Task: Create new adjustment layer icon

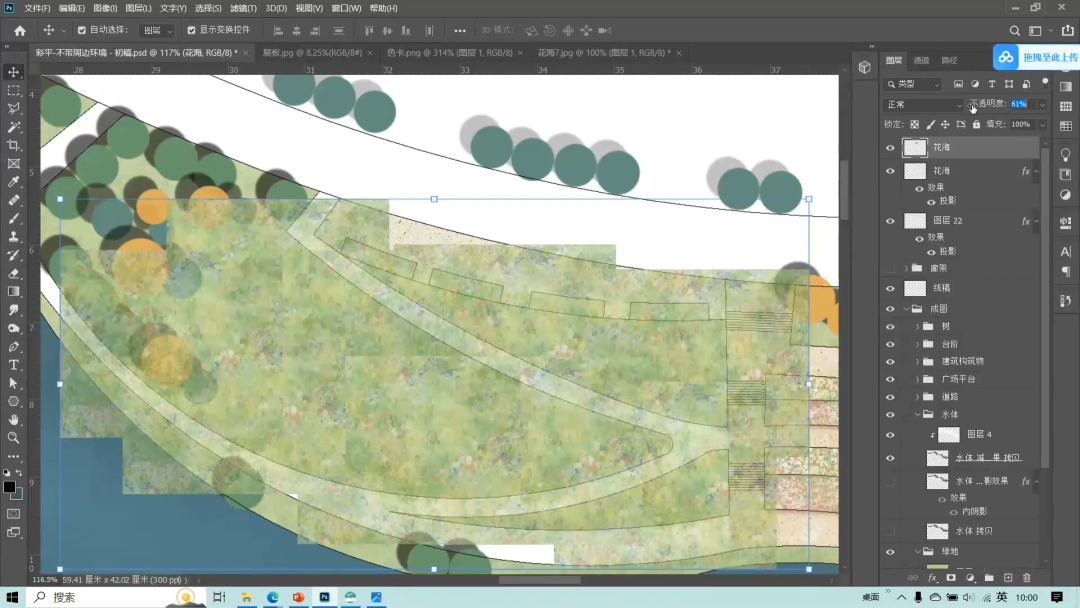Action: (970, 578)
